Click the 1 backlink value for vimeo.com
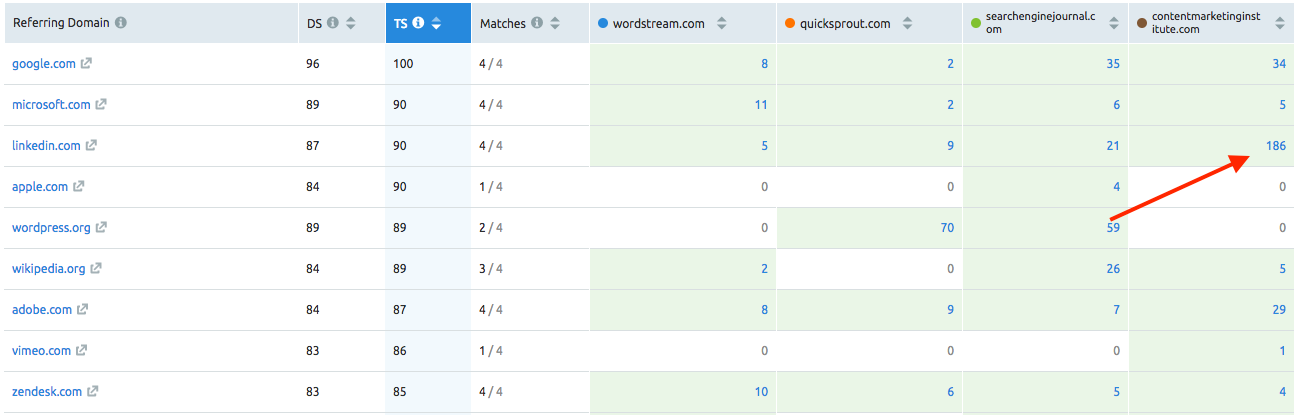 [1283, 351]
